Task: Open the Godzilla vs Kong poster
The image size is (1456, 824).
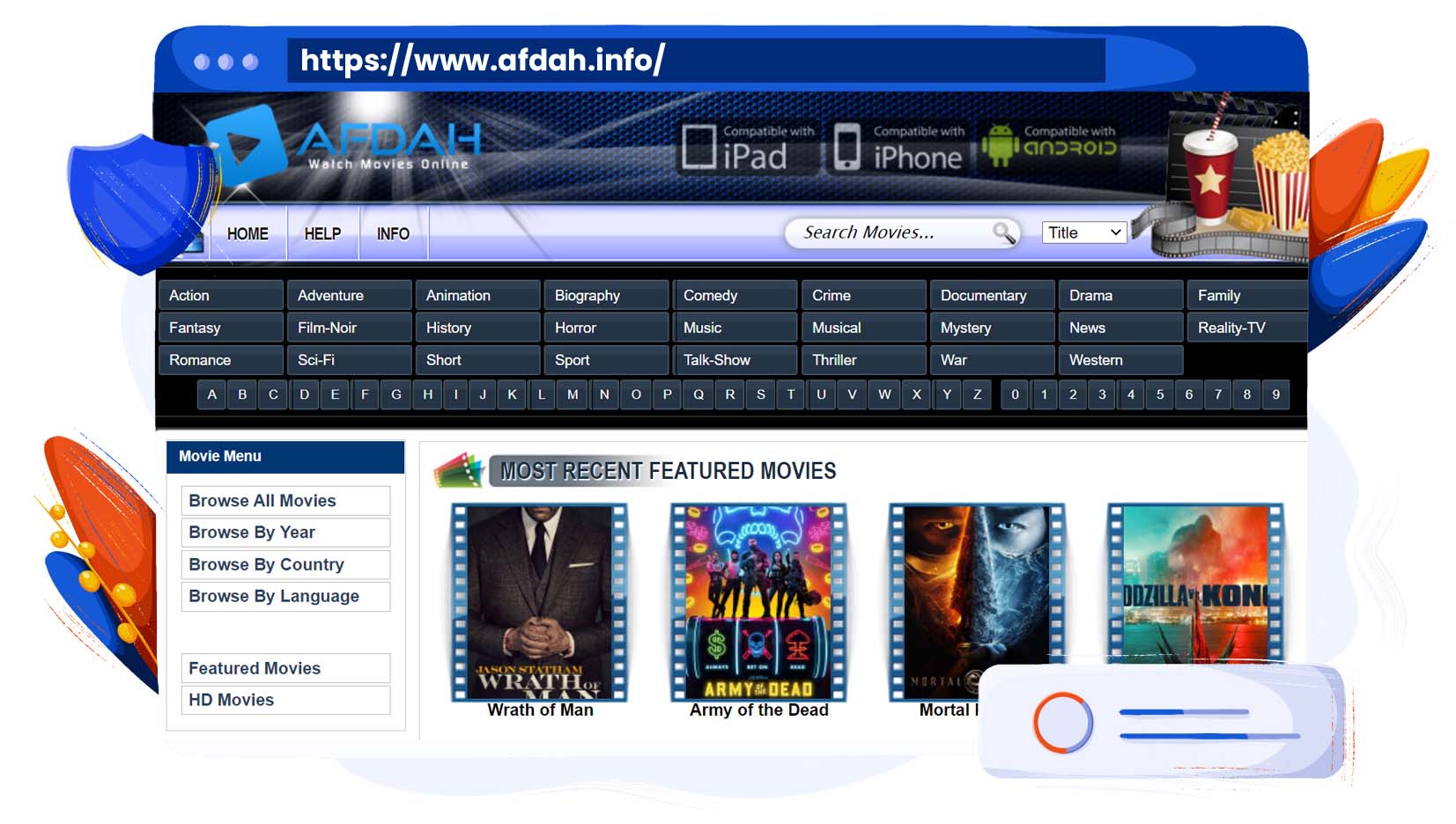Action: click(1195, 584)
